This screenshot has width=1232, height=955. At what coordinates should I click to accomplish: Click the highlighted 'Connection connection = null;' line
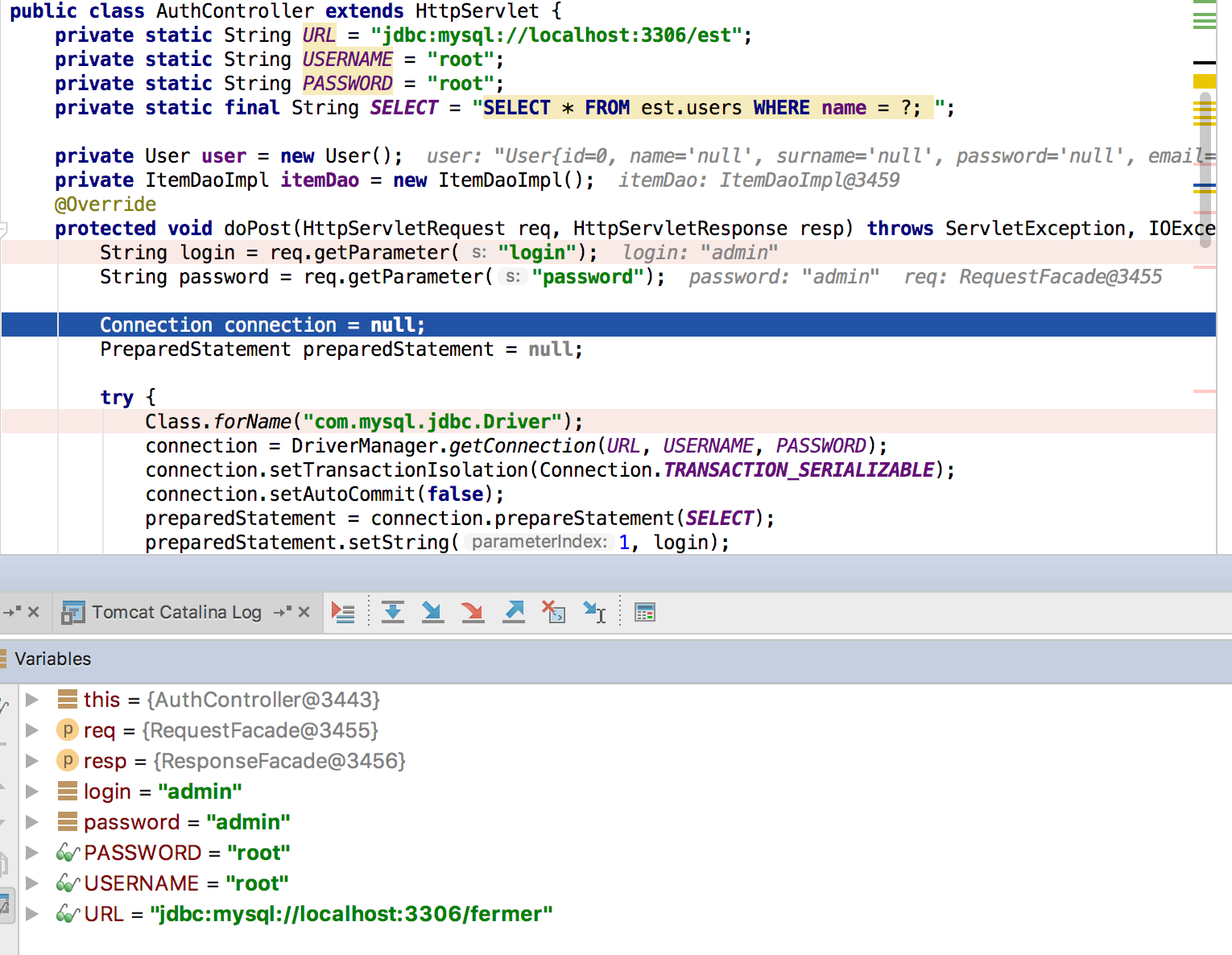point(609,325)
